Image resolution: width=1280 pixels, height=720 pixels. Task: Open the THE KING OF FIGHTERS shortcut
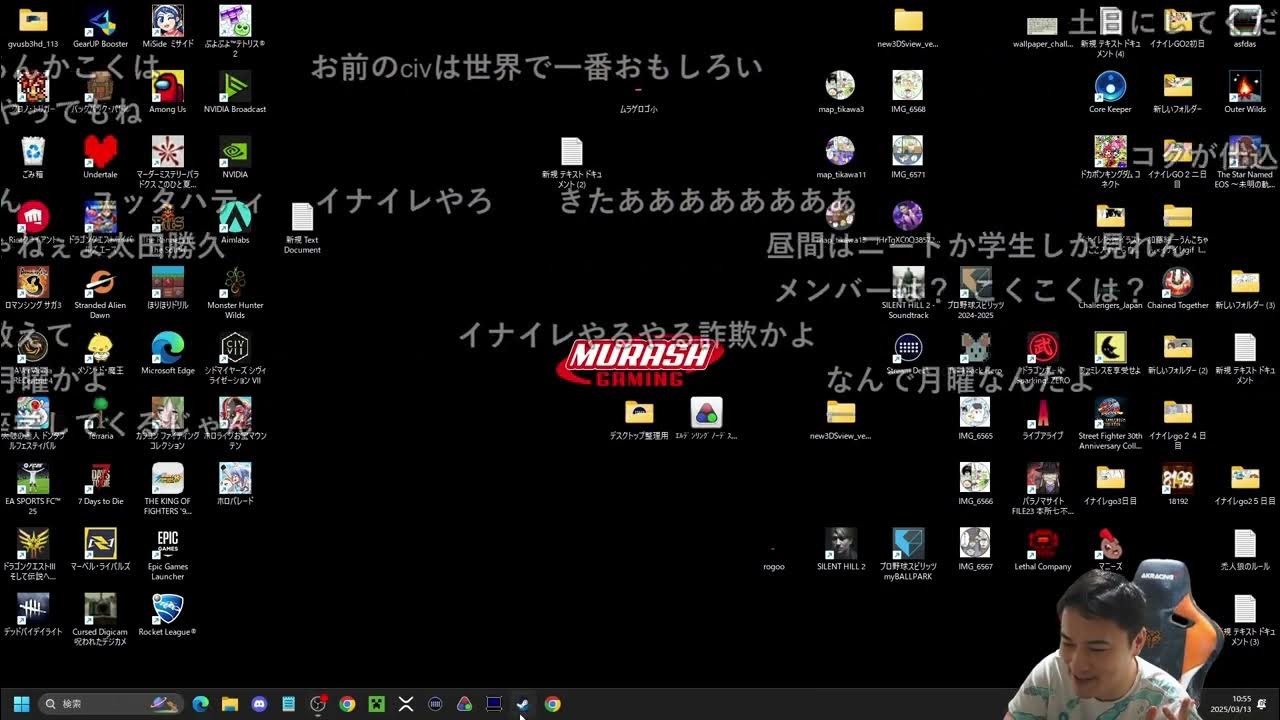click(167, 479)
